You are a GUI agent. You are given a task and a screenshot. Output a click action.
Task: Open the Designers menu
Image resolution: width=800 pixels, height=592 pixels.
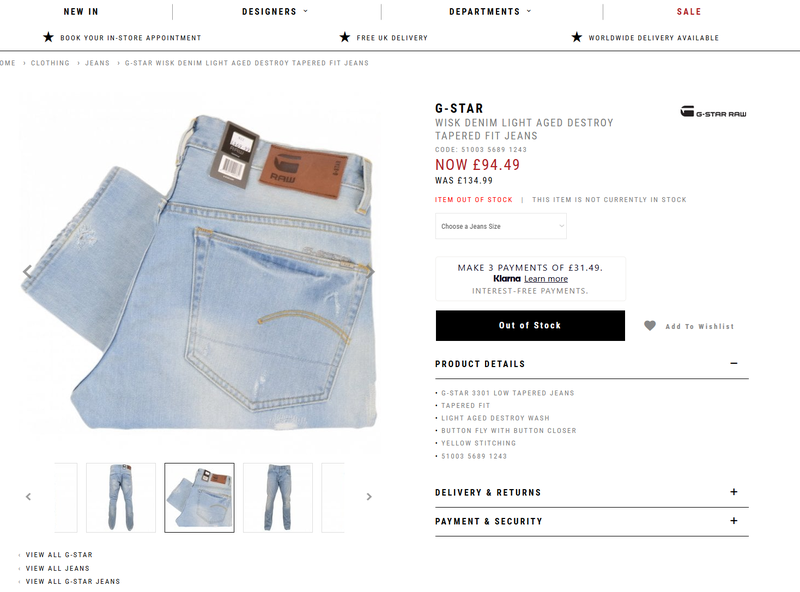click(x=274, y=11)
